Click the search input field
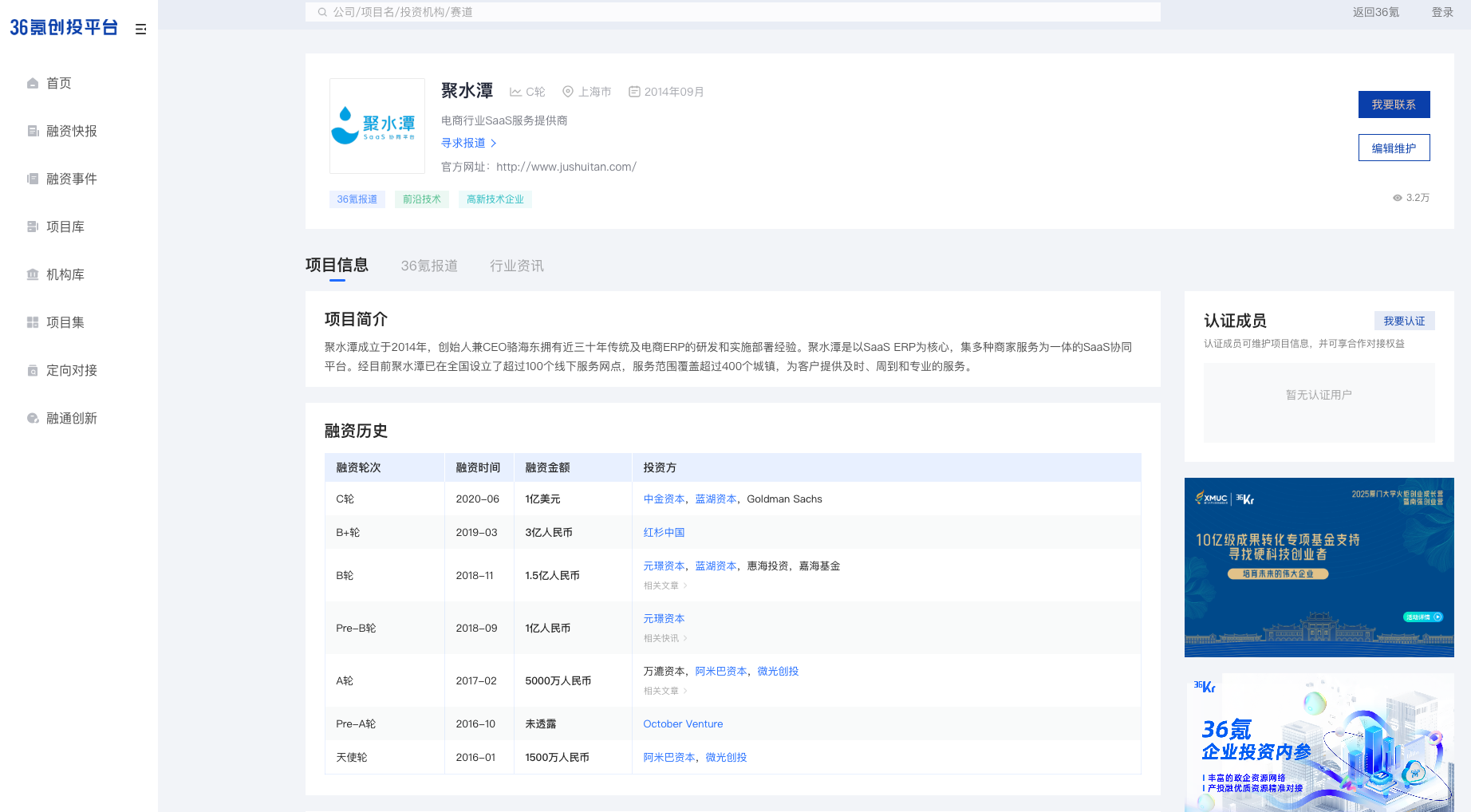The image size is (1471, 812). coord(734,12)
